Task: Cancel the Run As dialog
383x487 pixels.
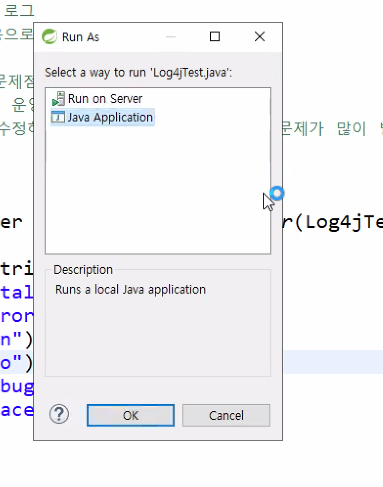Action: (x=226, y=415)
